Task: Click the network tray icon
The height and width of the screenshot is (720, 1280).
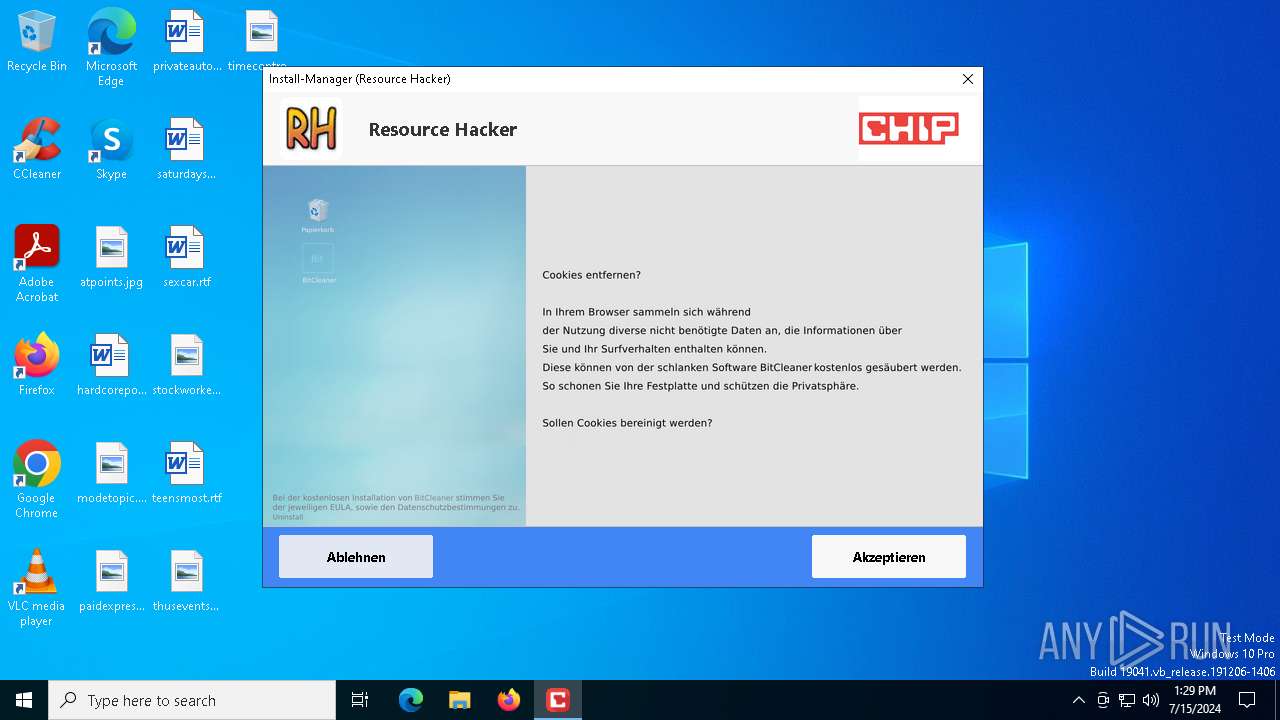Action: tap(1127, 700)
